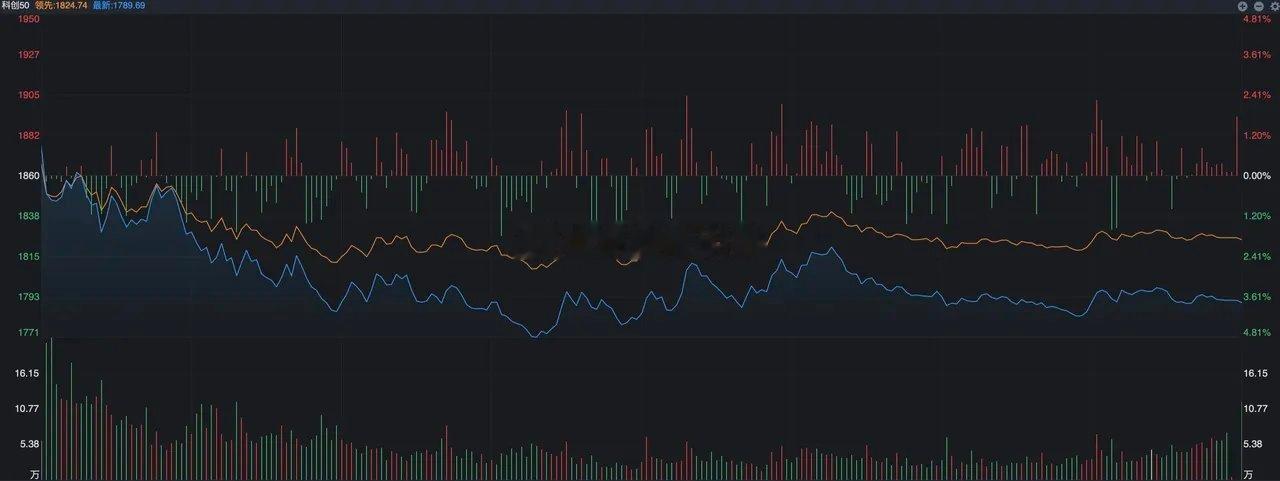Click the green 4.81% percent label
Screen dimensions: 1280x481
(1255, 333)
